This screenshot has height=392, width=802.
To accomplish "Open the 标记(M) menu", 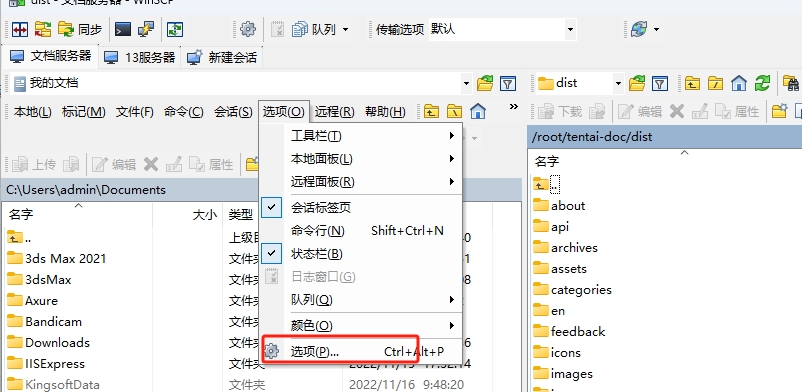I will [83, 112].
